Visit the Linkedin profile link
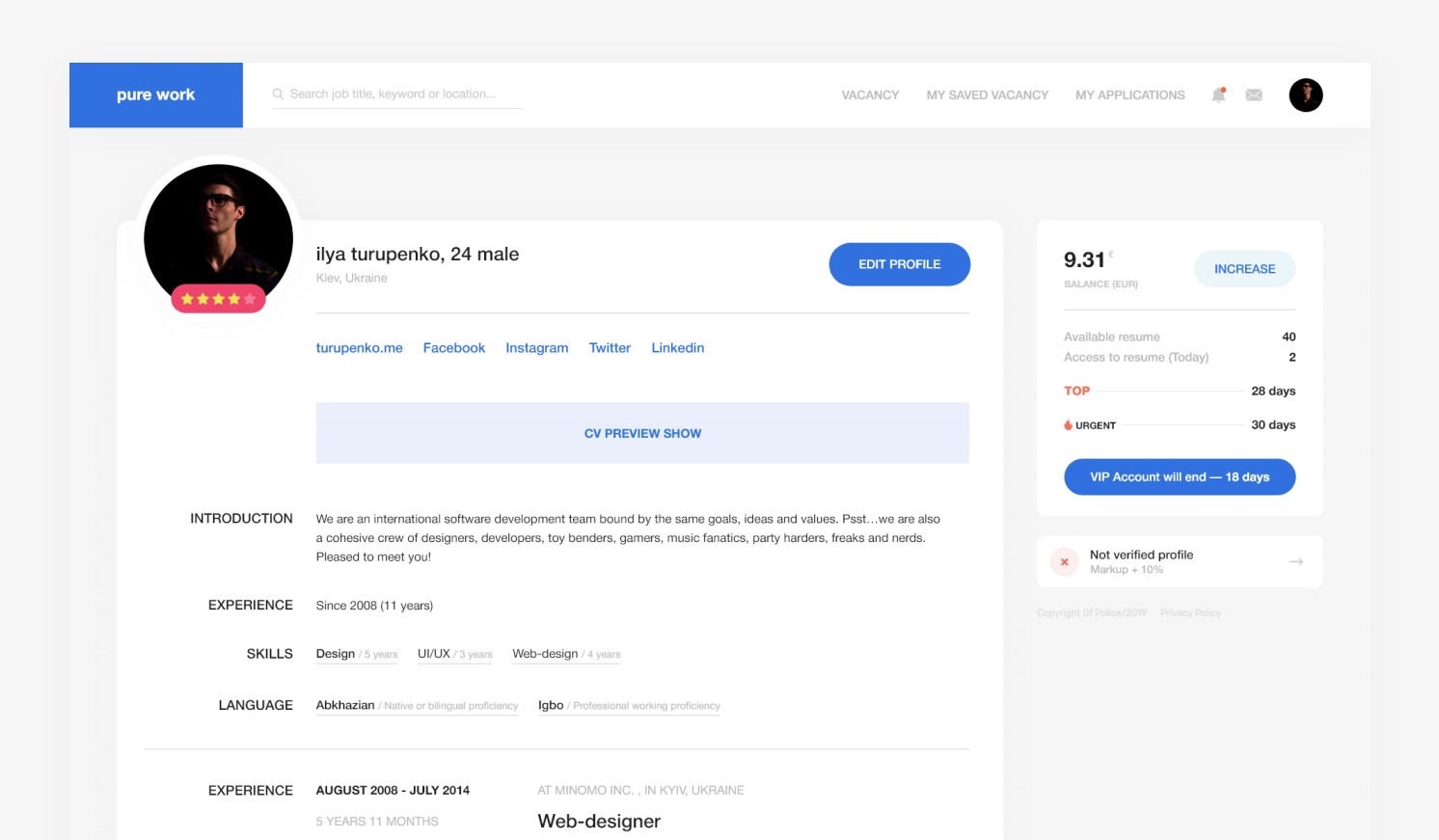The height and width of the screenshot is (840, 1439). click(x=677, y=348)
